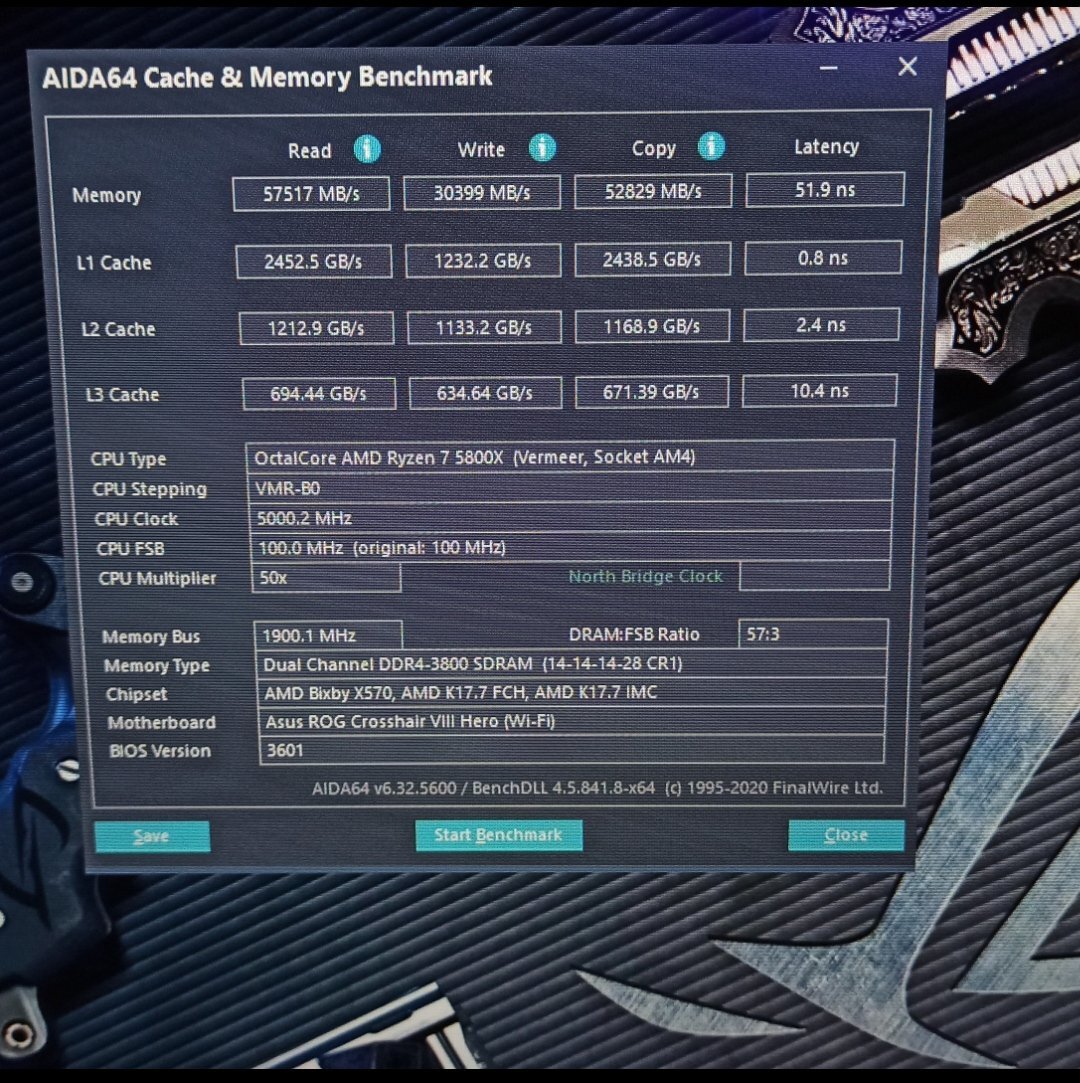This screenshot has height=1083, width=1080.
Task: Select the L2 Cache Latency value 2.4 ns
Action: (821, 325)
